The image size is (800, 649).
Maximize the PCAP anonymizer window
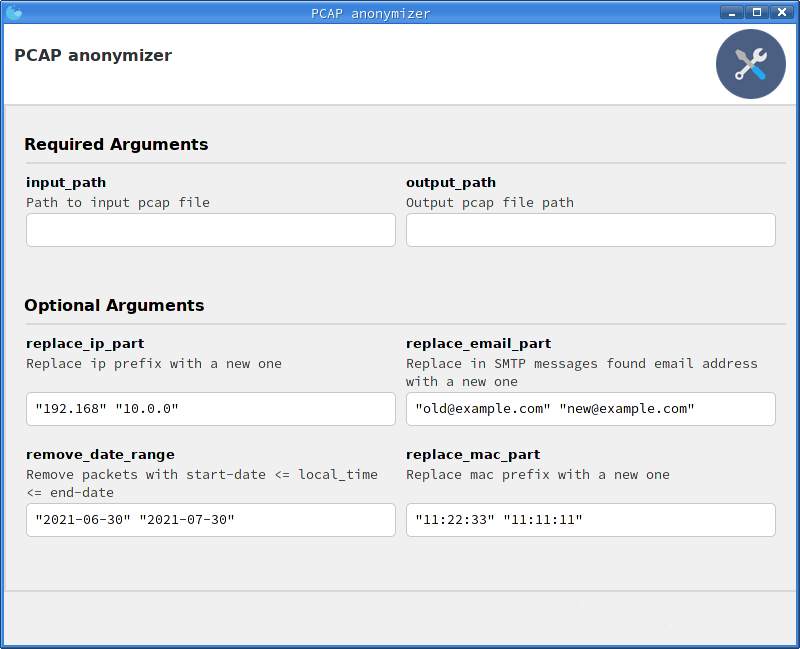pos(758,13)
